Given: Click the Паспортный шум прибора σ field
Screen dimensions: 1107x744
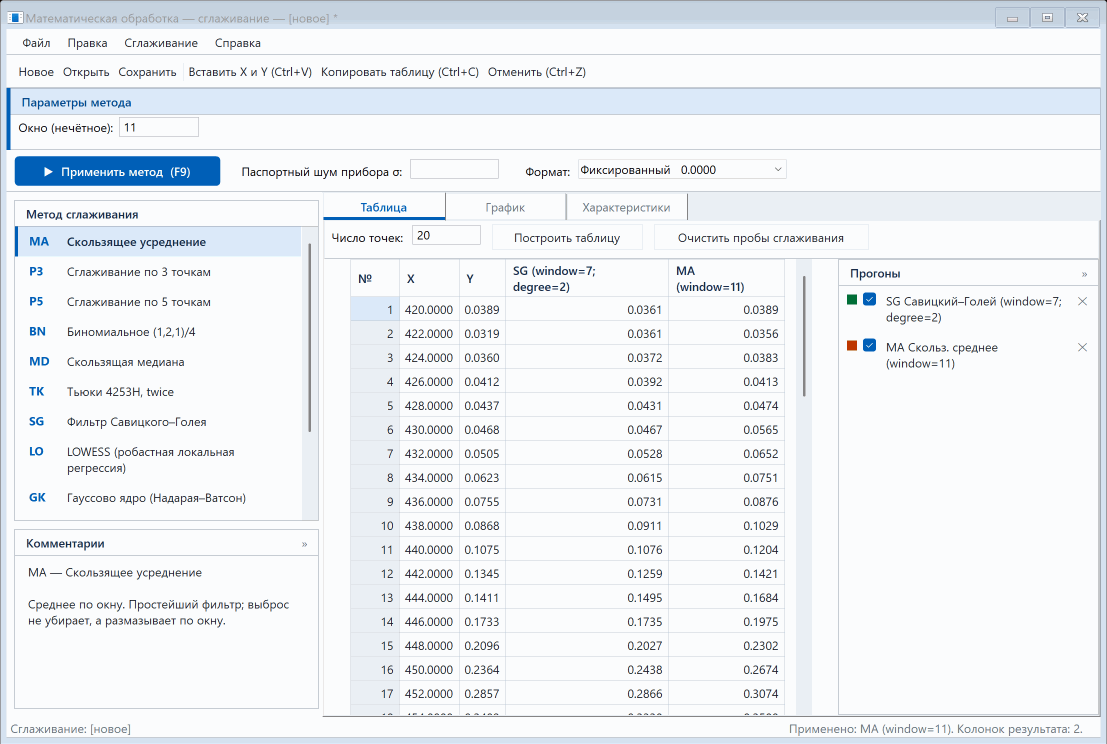Looking at the screenshot, I should [x=454, y=169].
